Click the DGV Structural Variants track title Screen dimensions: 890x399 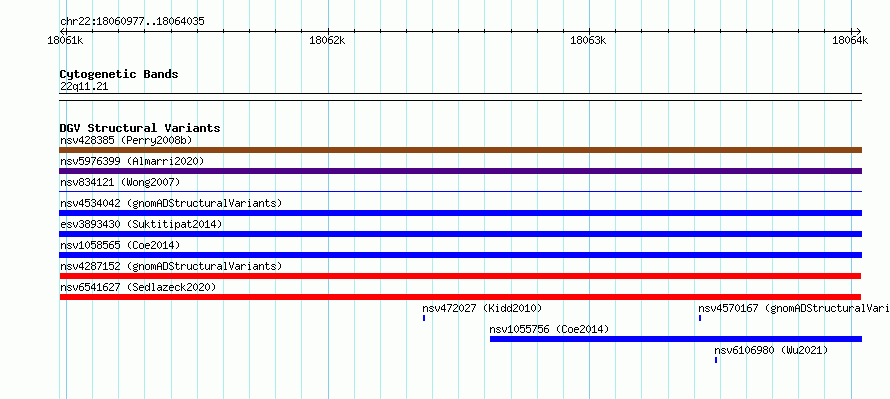(140, 128)
